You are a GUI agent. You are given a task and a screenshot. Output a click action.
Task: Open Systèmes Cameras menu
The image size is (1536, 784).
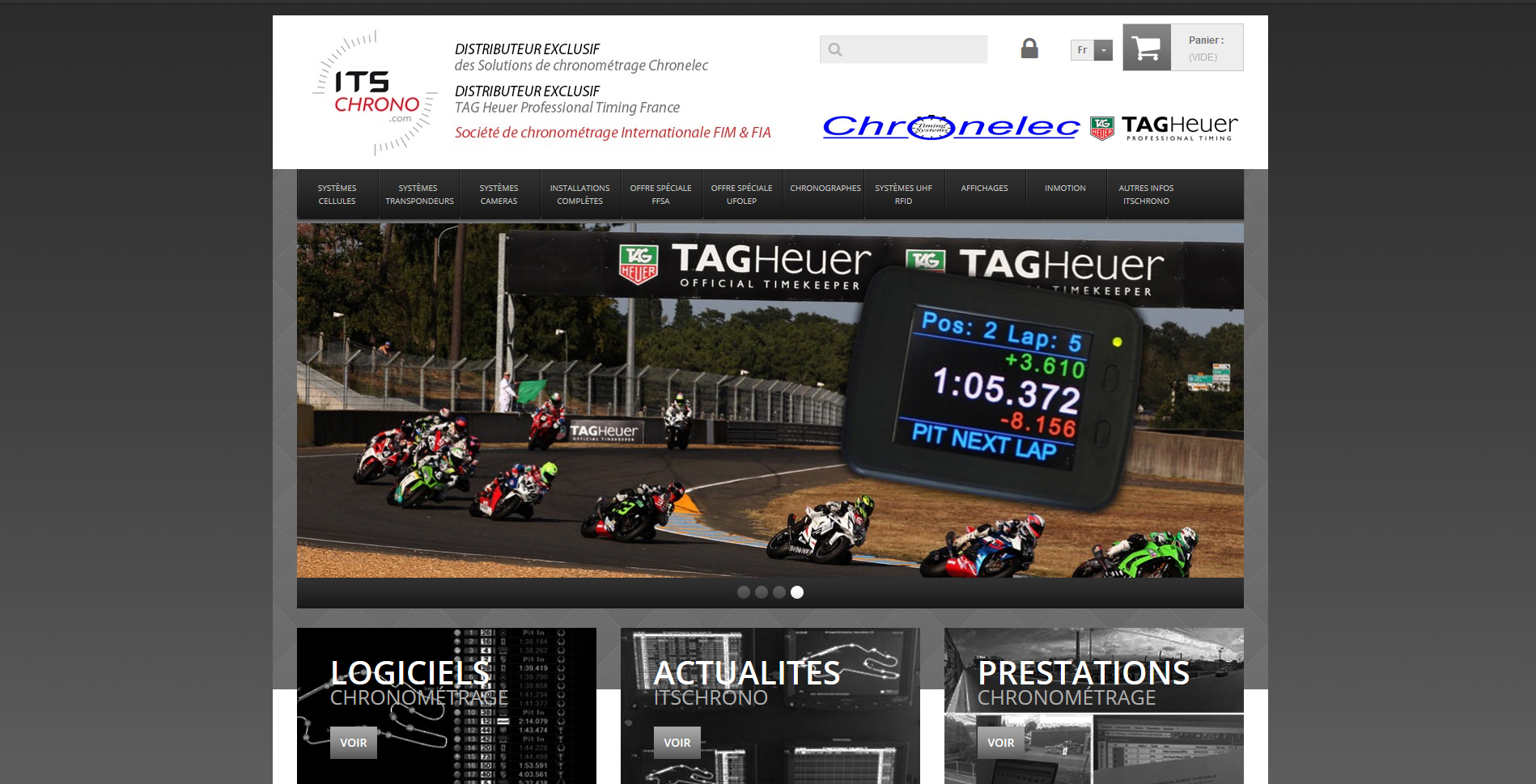click(499, 194)
